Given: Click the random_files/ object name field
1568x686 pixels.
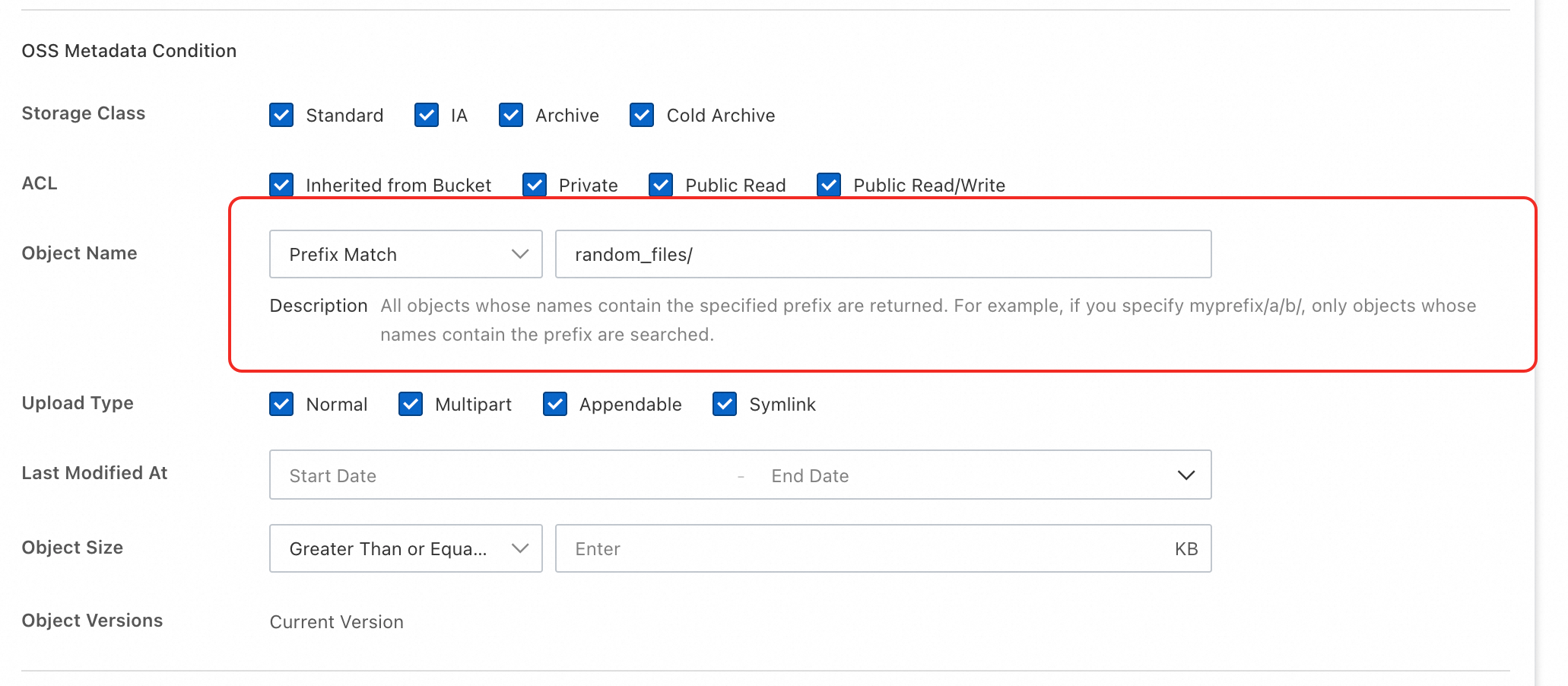Looking at the screenshot, I should pyautogui.click(x=882, y=254).
